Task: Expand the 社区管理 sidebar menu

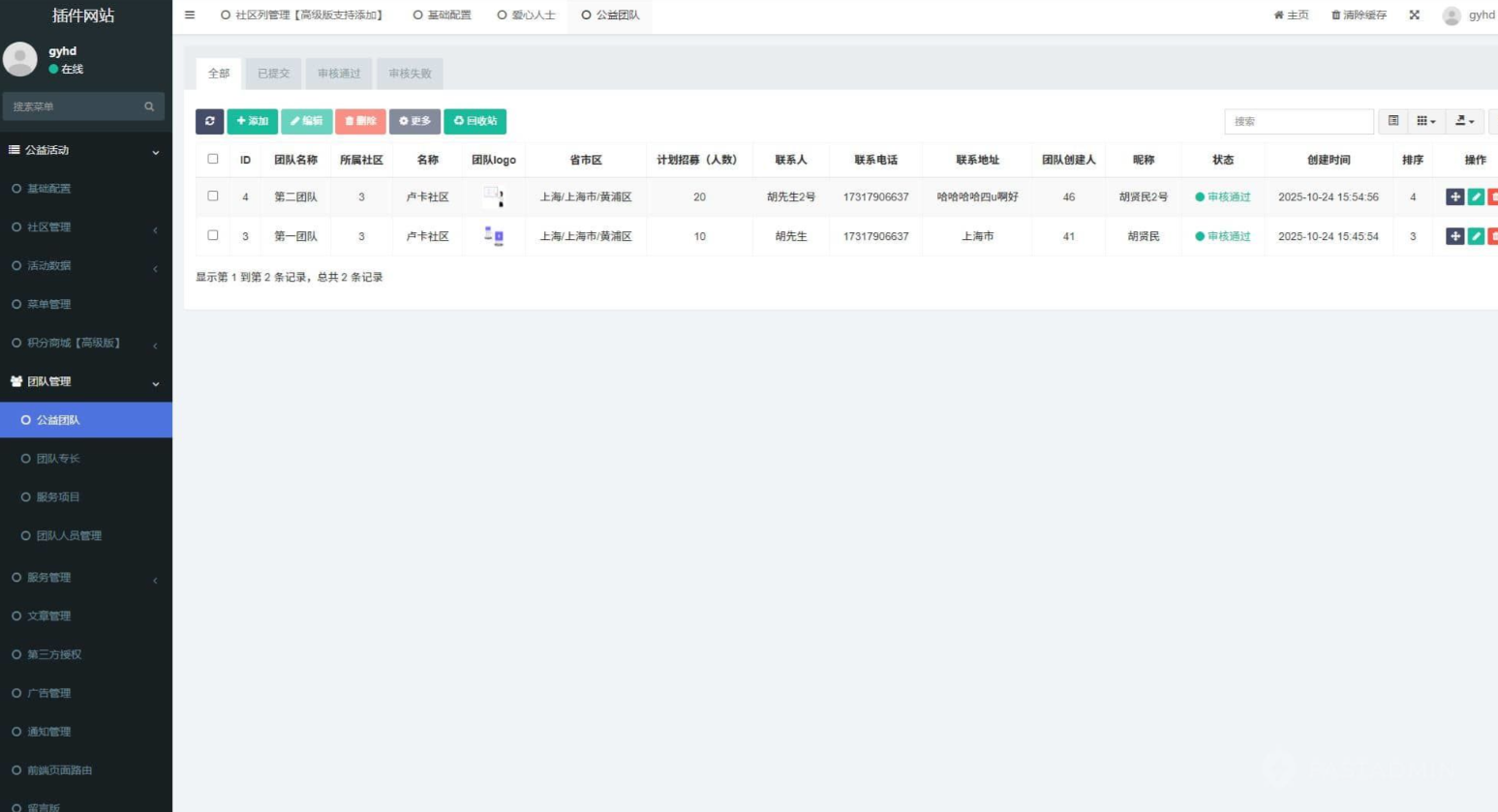Action: point(85,227)
